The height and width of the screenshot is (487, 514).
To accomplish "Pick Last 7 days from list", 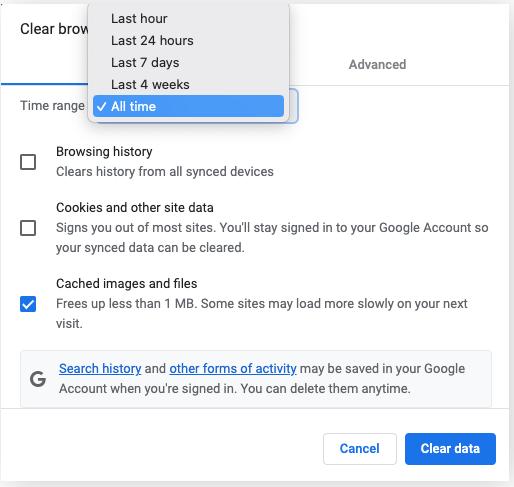I will (188, 63).
